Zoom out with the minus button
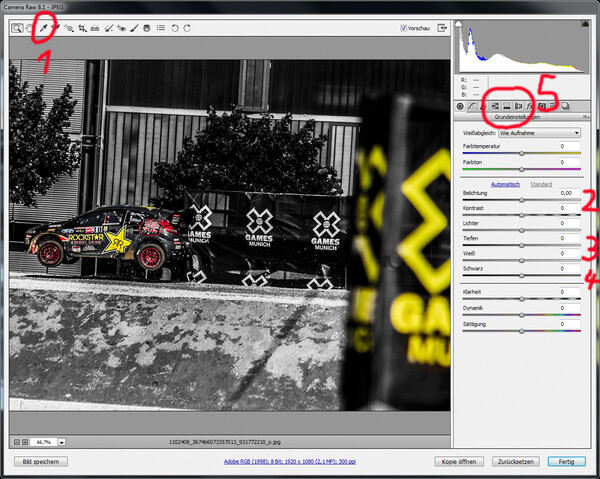600x479 pixels. point(16,442)
